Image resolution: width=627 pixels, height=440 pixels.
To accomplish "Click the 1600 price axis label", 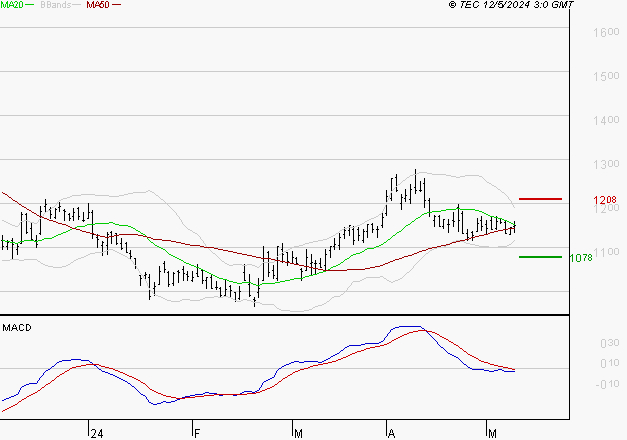I will (x=606, y=32).
